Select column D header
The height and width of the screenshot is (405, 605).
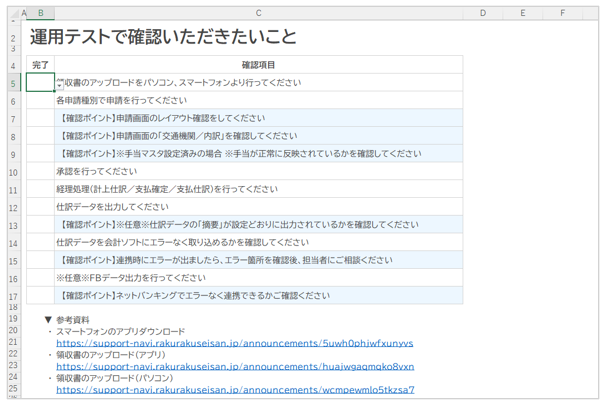(x=482, y=14)
